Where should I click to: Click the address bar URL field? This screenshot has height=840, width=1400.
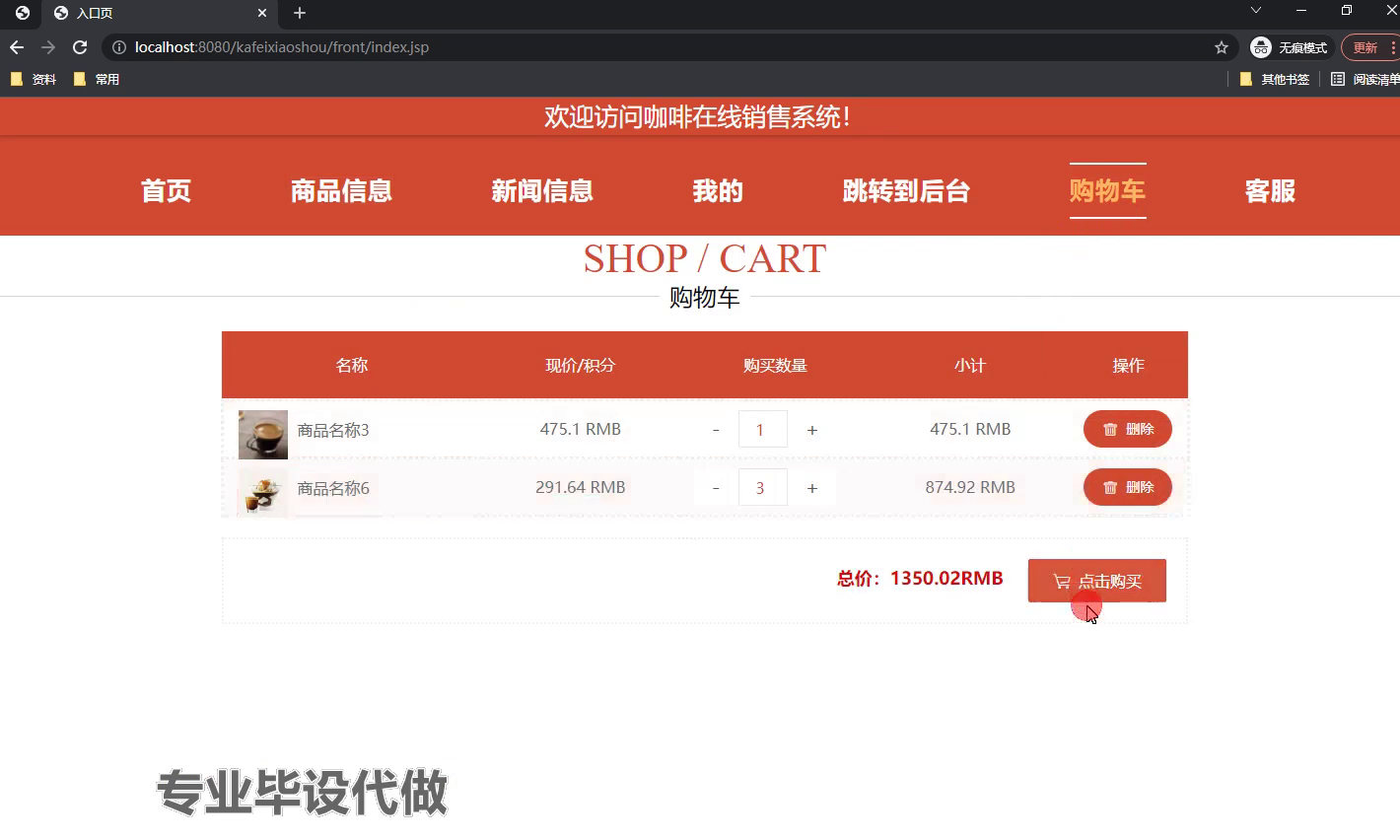(x=670, y=47)
